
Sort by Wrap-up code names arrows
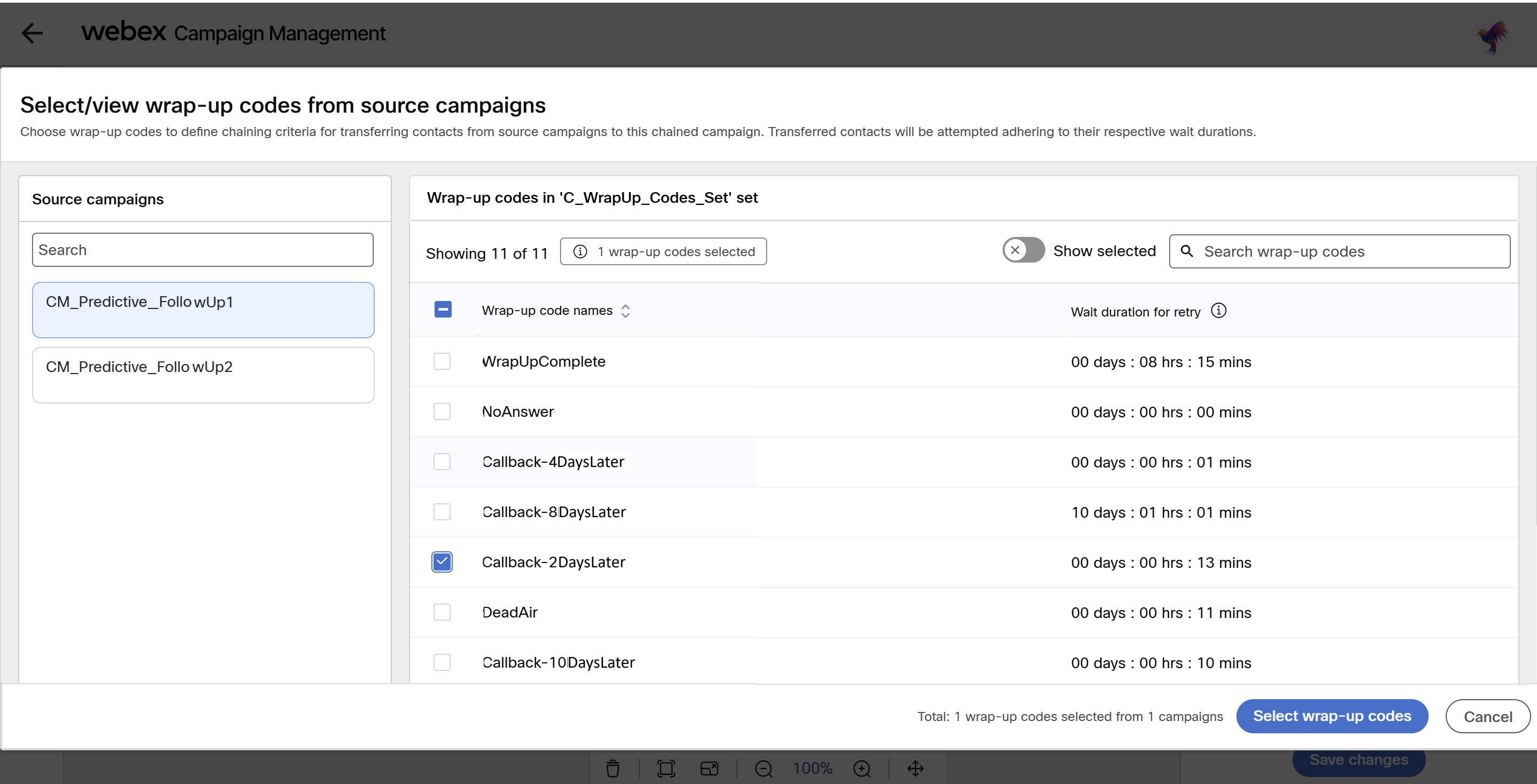(625, 311)
